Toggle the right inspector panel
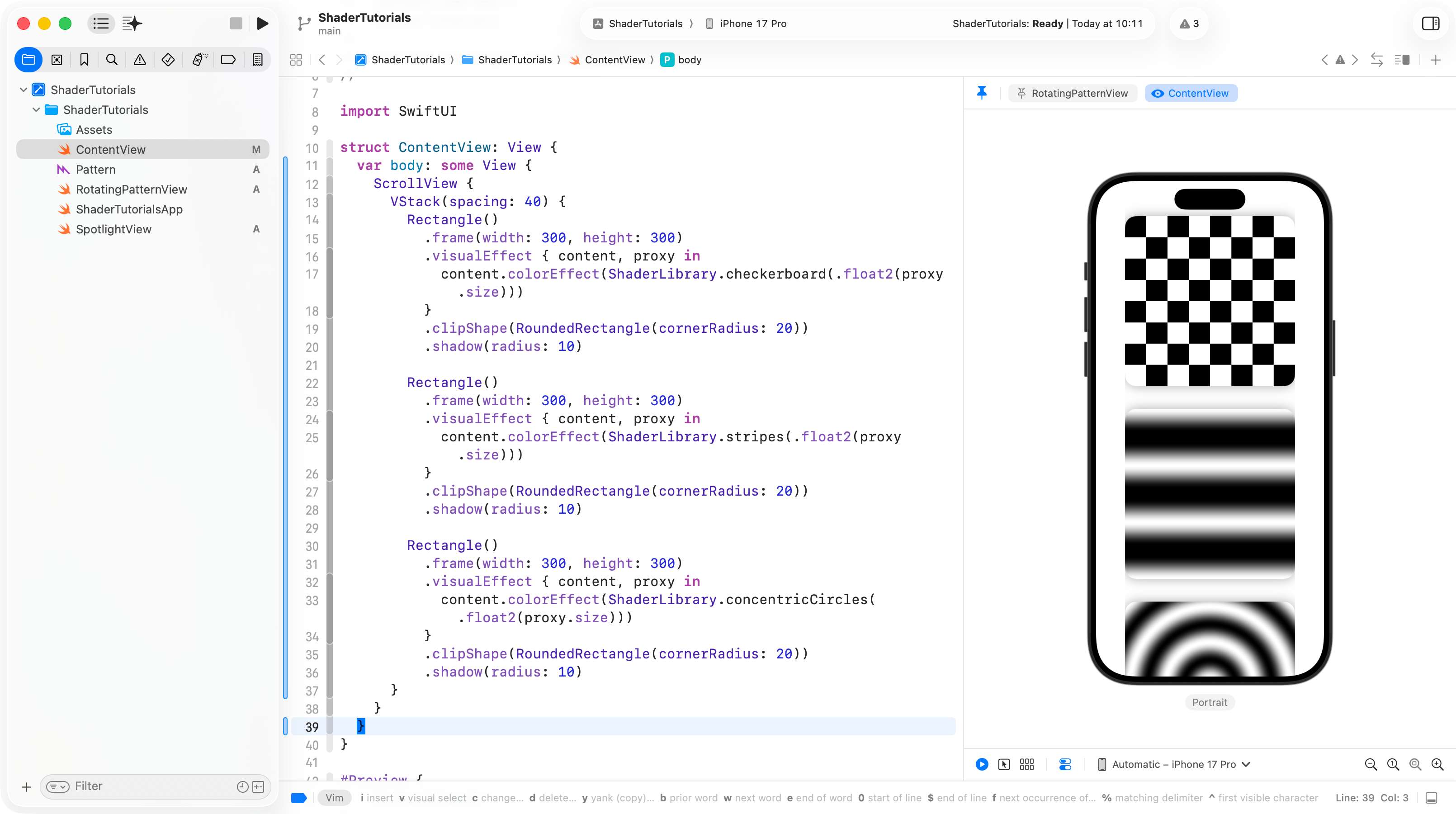The height and width of the screenshot is (814, 1456). pos(1430,24)
